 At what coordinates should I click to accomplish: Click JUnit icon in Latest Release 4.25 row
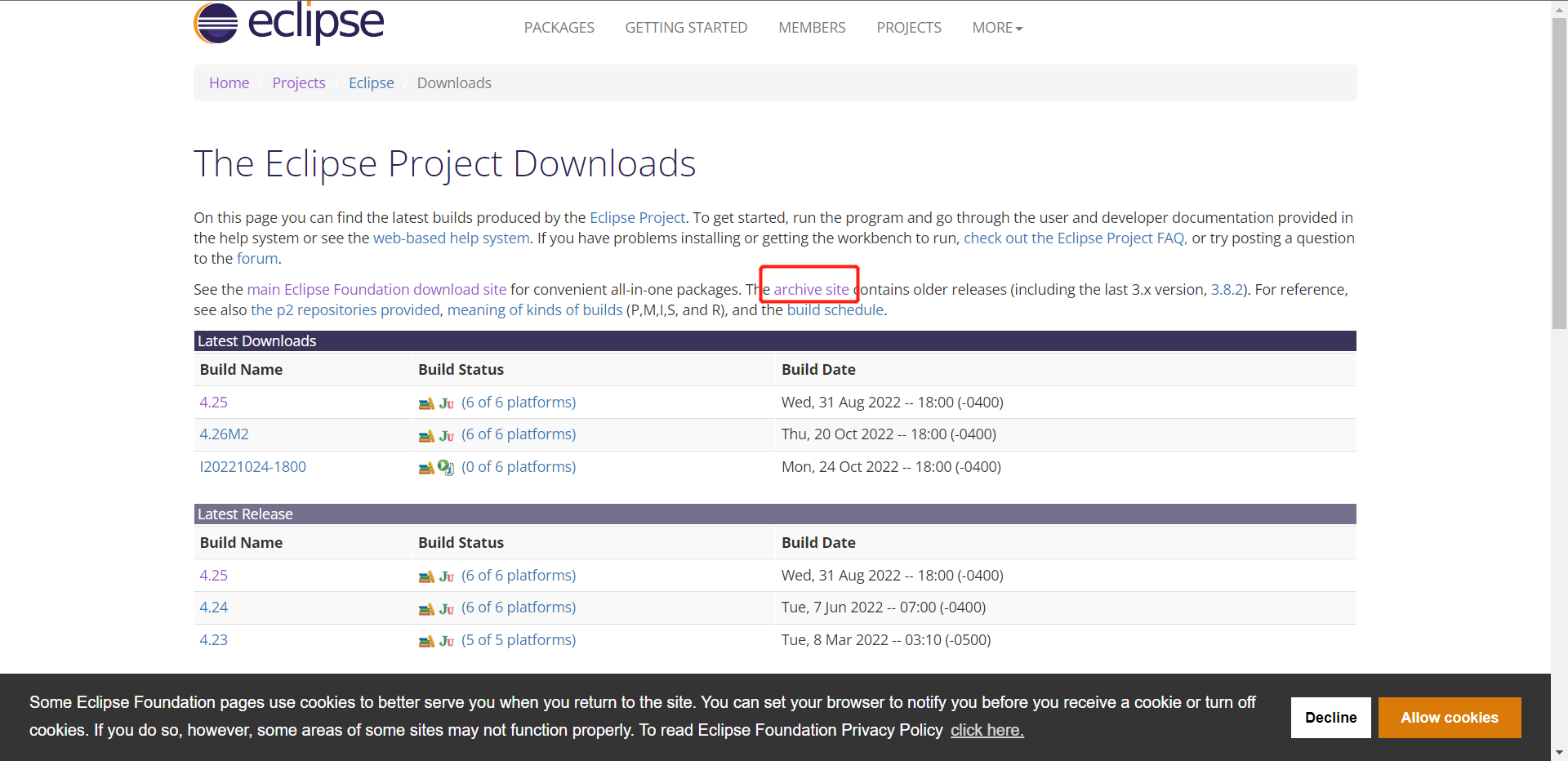click(446, 576)
